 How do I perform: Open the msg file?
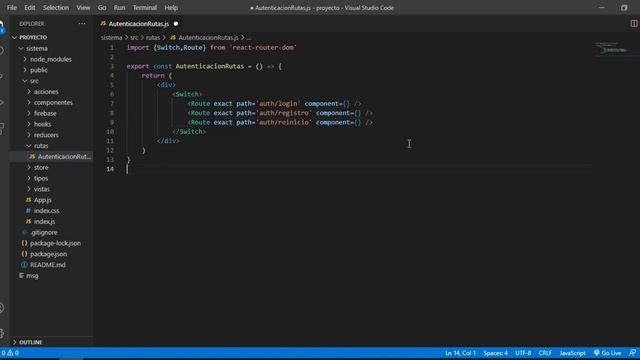pyautogui.click(x=32, y=276)
